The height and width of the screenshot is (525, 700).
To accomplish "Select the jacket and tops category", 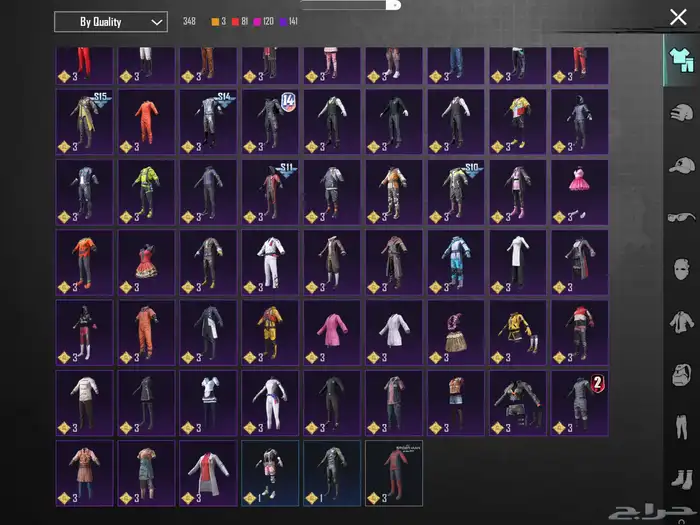I will tap(681, 322).
